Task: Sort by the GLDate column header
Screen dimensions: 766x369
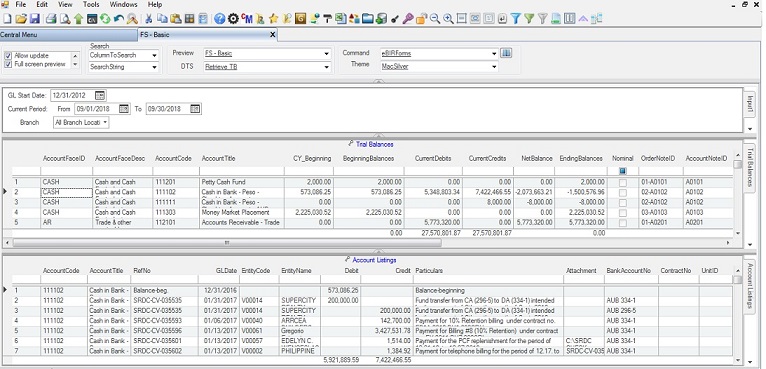Action: [226, 270]
